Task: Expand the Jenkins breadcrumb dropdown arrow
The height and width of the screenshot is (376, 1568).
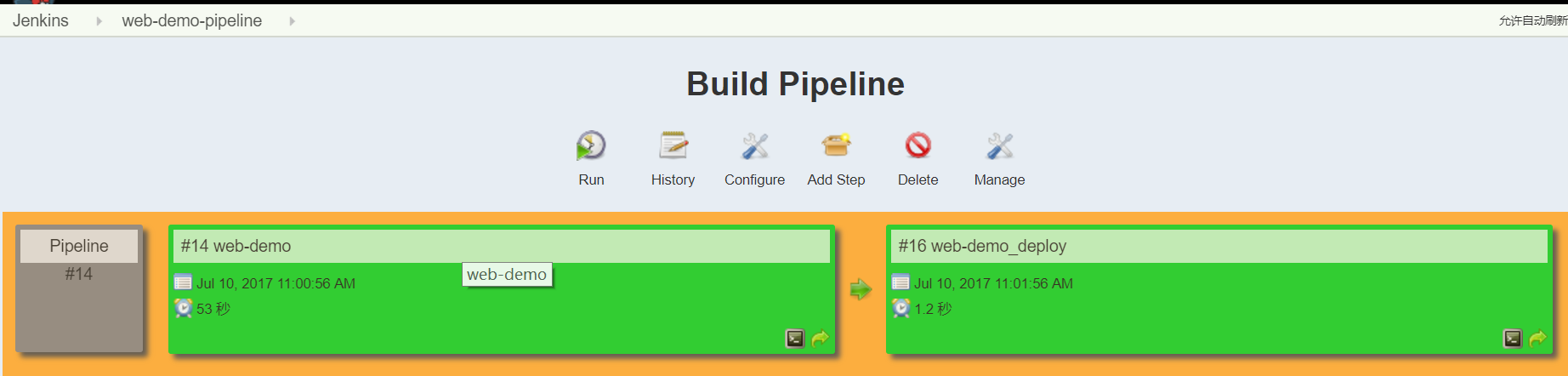Action: click(x=99, y=21)
